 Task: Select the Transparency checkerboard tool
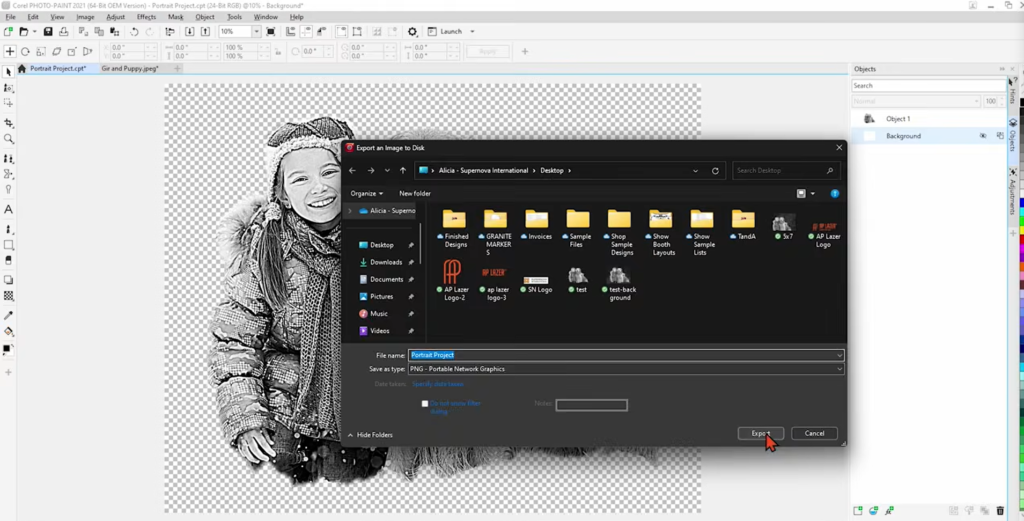coord(8,296)
